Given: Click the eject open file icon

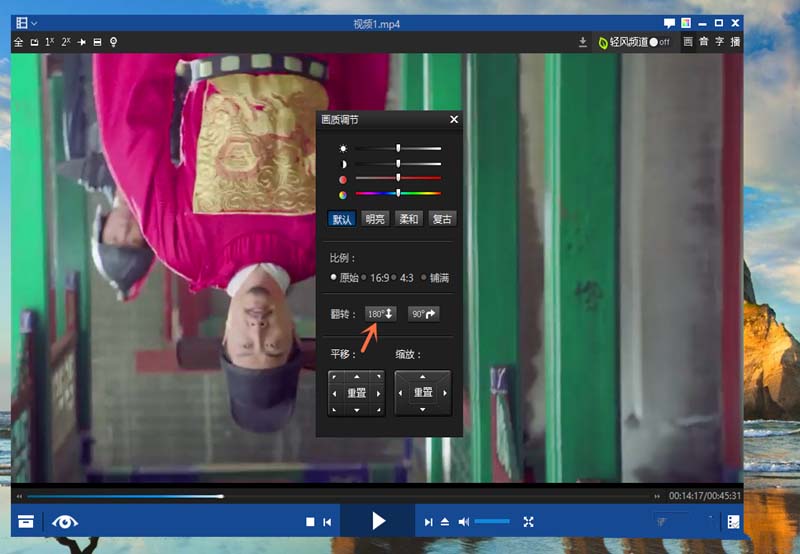Looking at the screenshot, I should click(x=445, y=521).
